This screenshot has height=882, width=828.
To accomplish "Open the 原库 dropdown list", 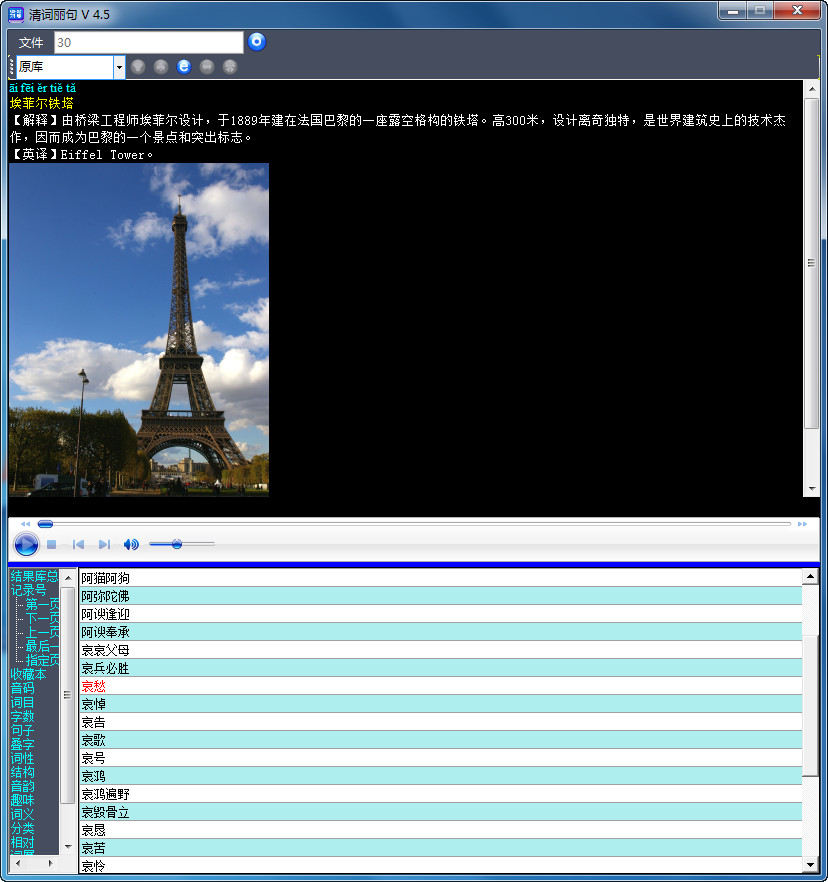I will click(x=120, y=68).
